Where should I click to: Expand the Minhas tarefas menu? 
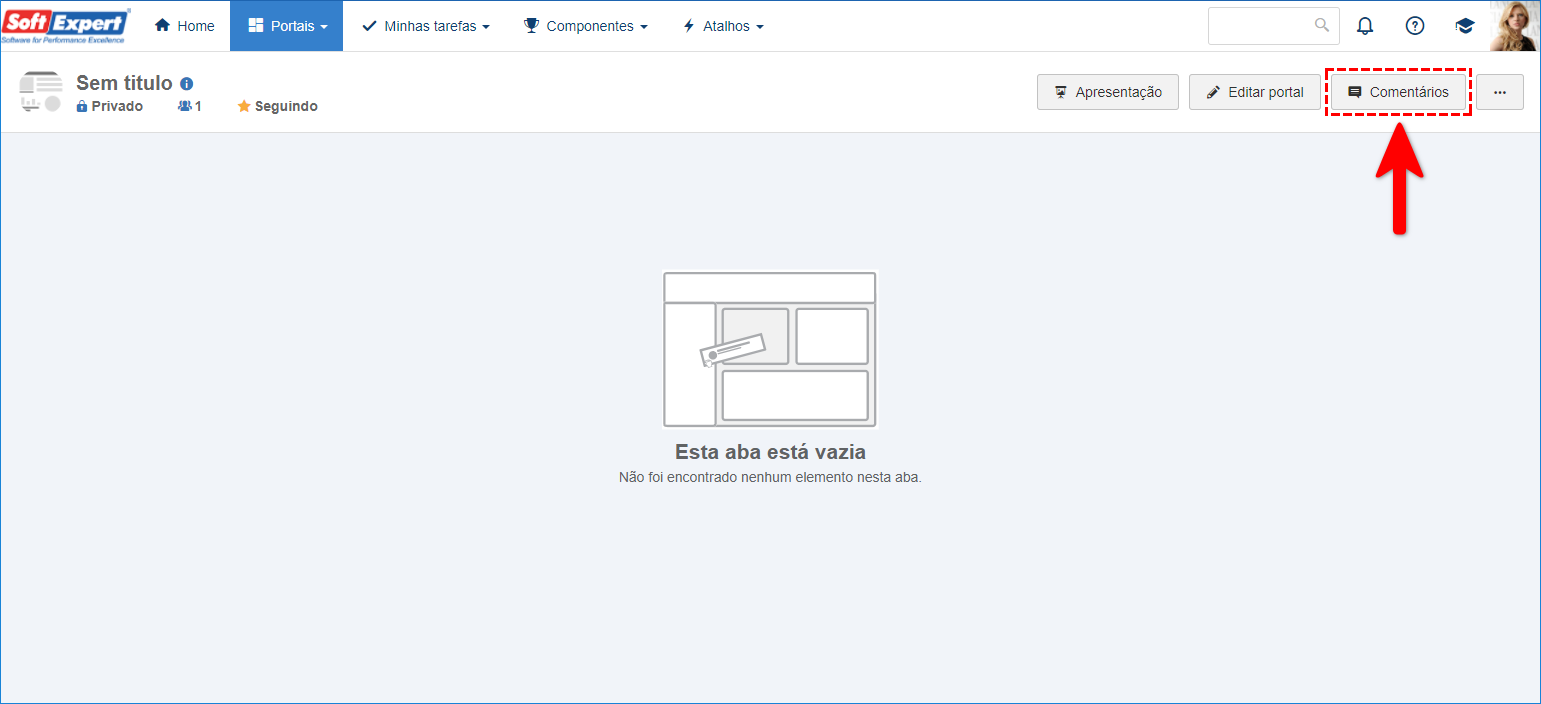(x=426, y=26)
